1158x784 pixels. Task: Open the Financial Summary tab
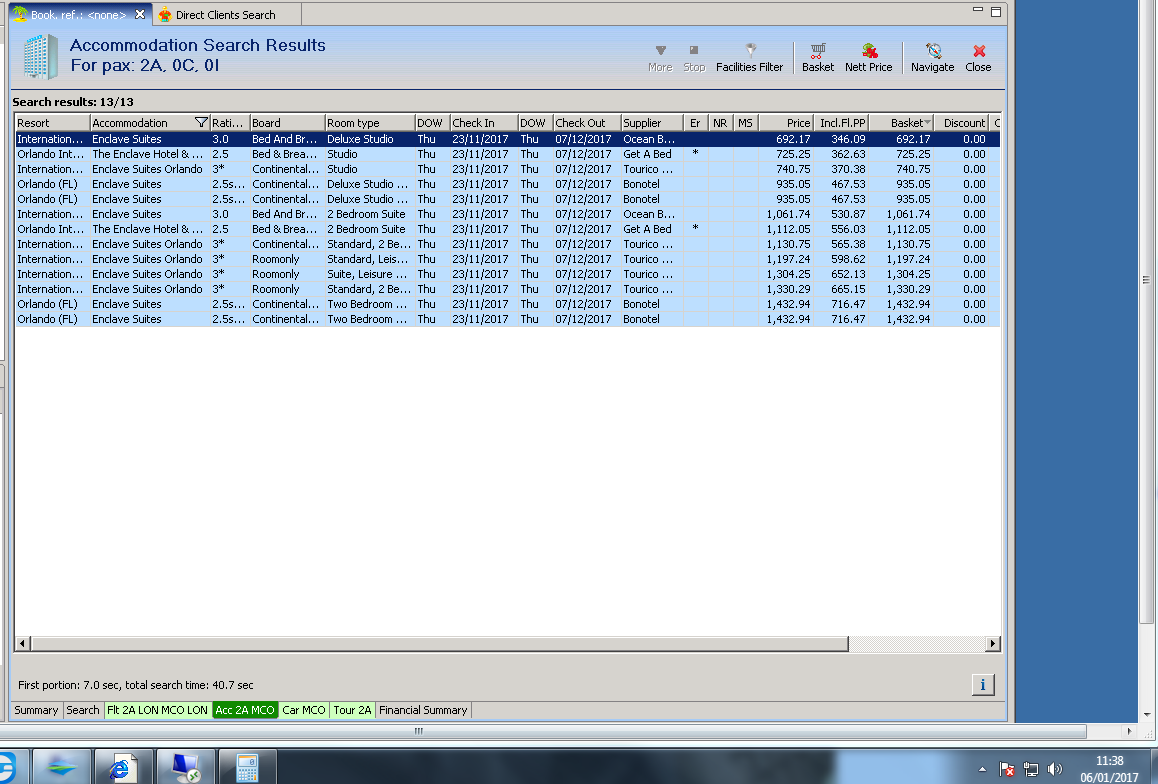tap(423, 710)
